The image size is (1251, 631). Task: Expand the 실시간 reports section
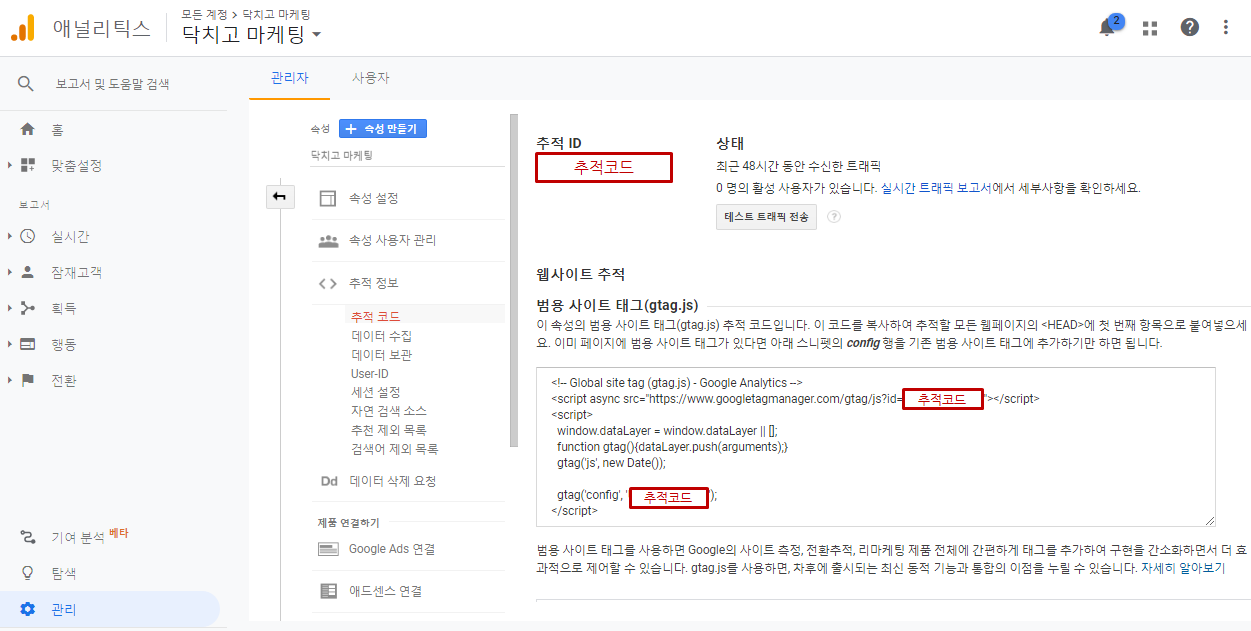tap(10, 236)
